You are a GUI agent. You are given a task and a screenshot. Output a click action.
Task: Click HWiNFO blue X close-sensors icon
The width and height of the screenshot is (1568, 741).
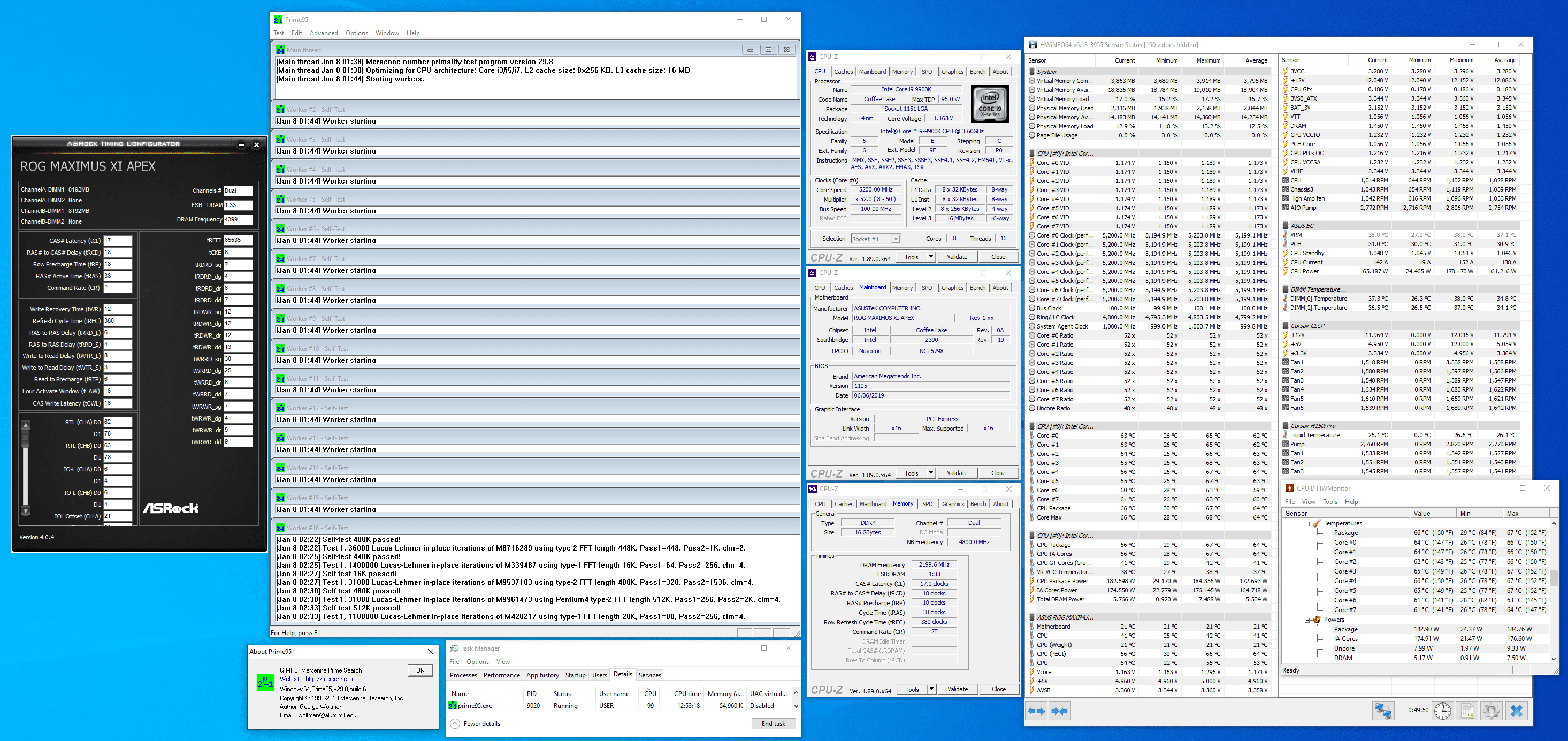click(x=1517, y=711)
